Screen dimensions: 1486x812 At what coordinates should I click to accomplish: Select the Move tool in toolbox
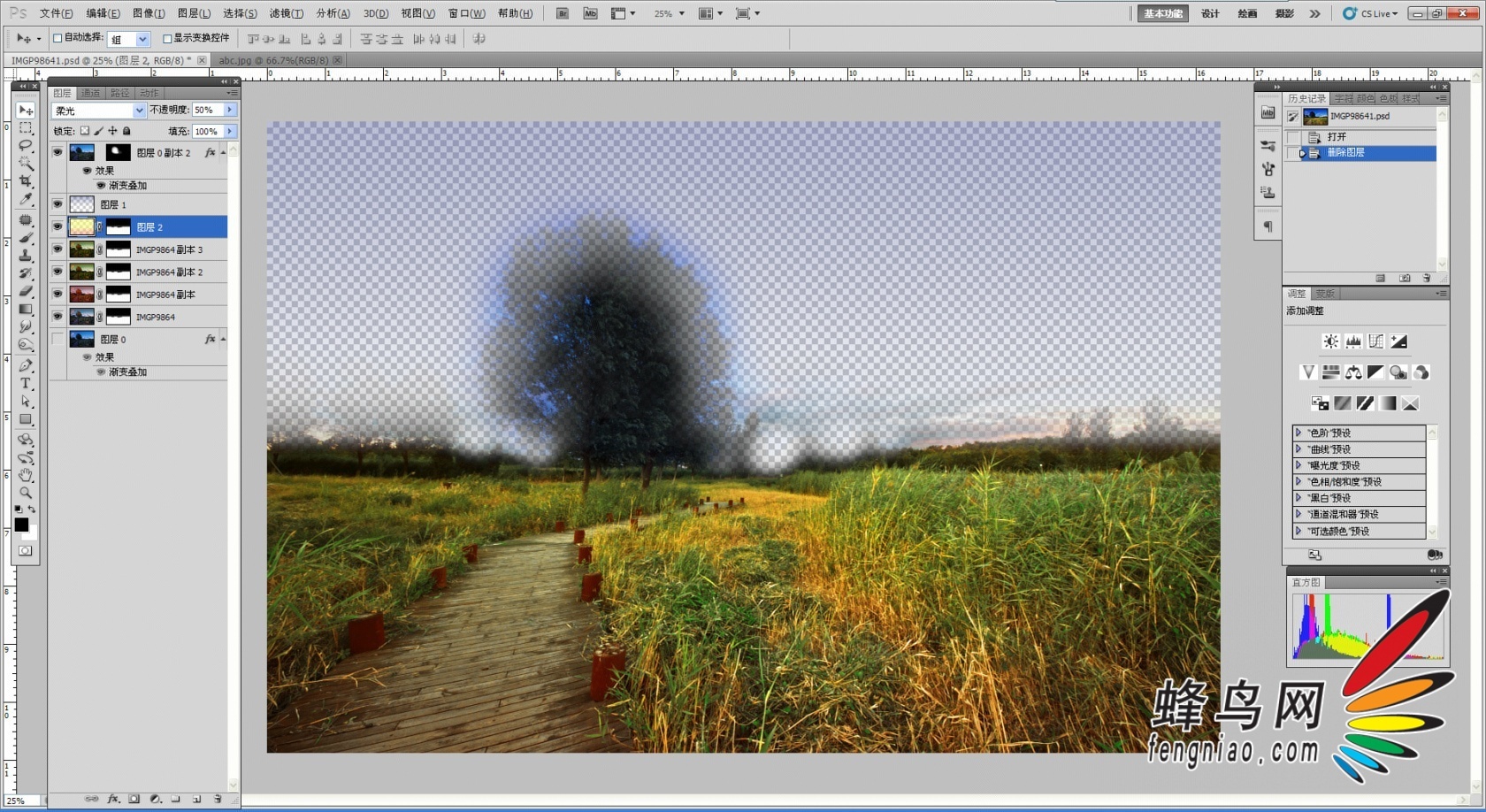pos(26,111)
